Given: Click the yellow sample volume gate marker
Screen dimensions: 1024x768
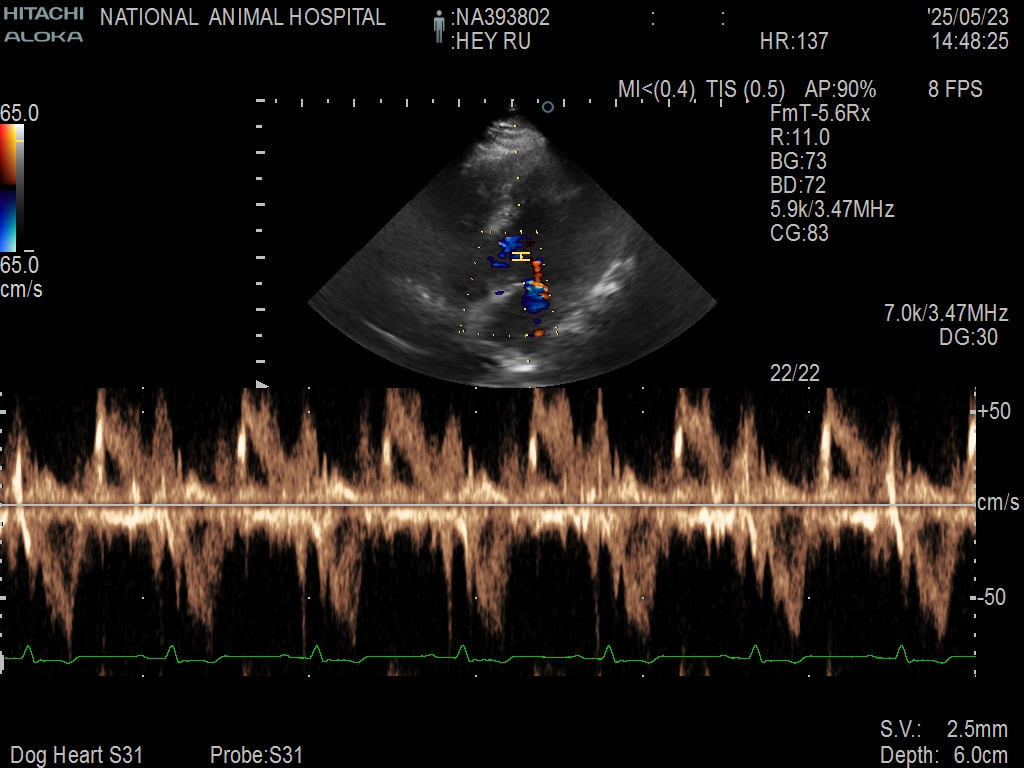Looking at the screenshot, I should click(520, 257).
